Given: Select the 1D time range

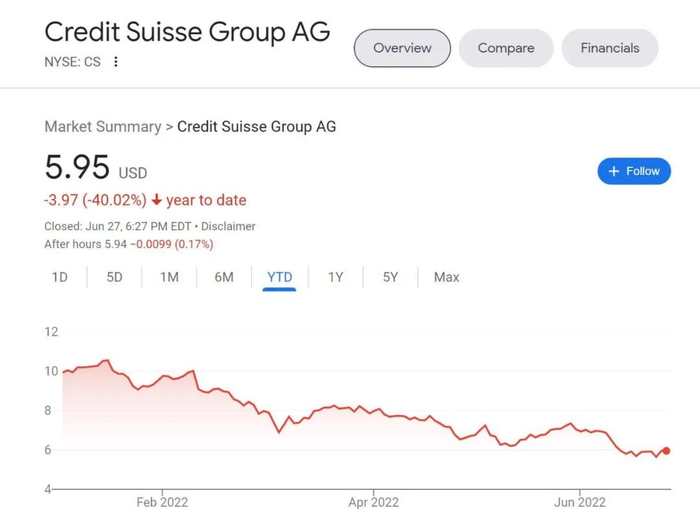Looking at the screenshot, I should 60,277.
